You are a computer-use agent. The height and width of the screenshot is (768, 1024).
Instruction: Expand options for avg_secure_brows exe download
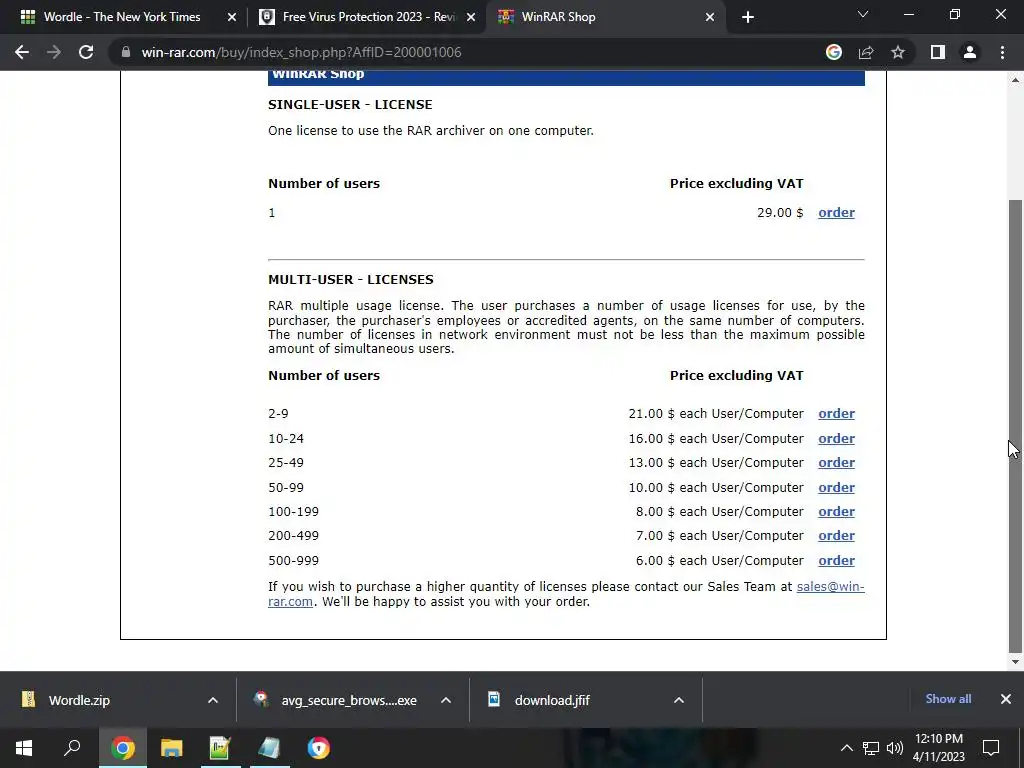[x=446, y=700]
